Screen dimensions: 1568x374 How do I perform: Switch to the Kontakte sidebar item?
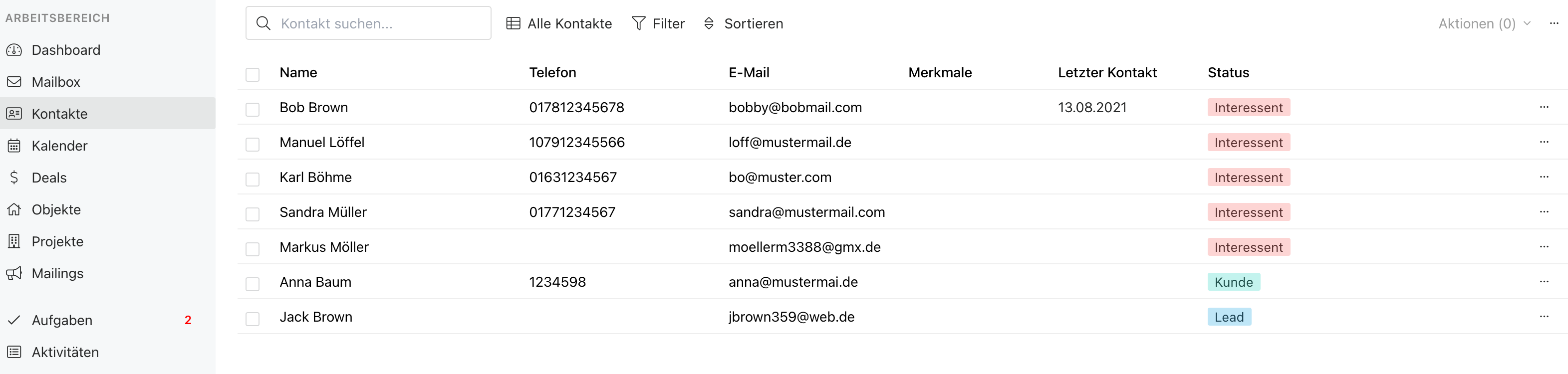click(108, 114)
